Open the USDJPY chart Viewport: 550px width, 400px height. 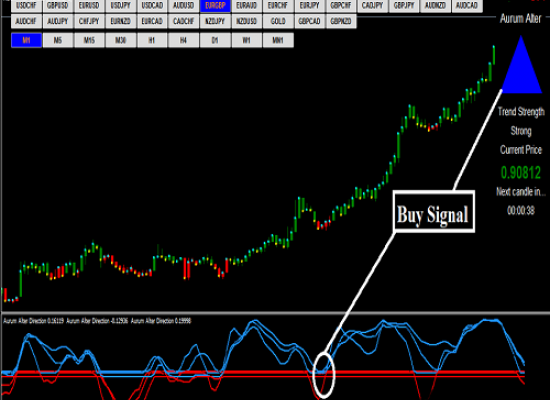point(121,6)
